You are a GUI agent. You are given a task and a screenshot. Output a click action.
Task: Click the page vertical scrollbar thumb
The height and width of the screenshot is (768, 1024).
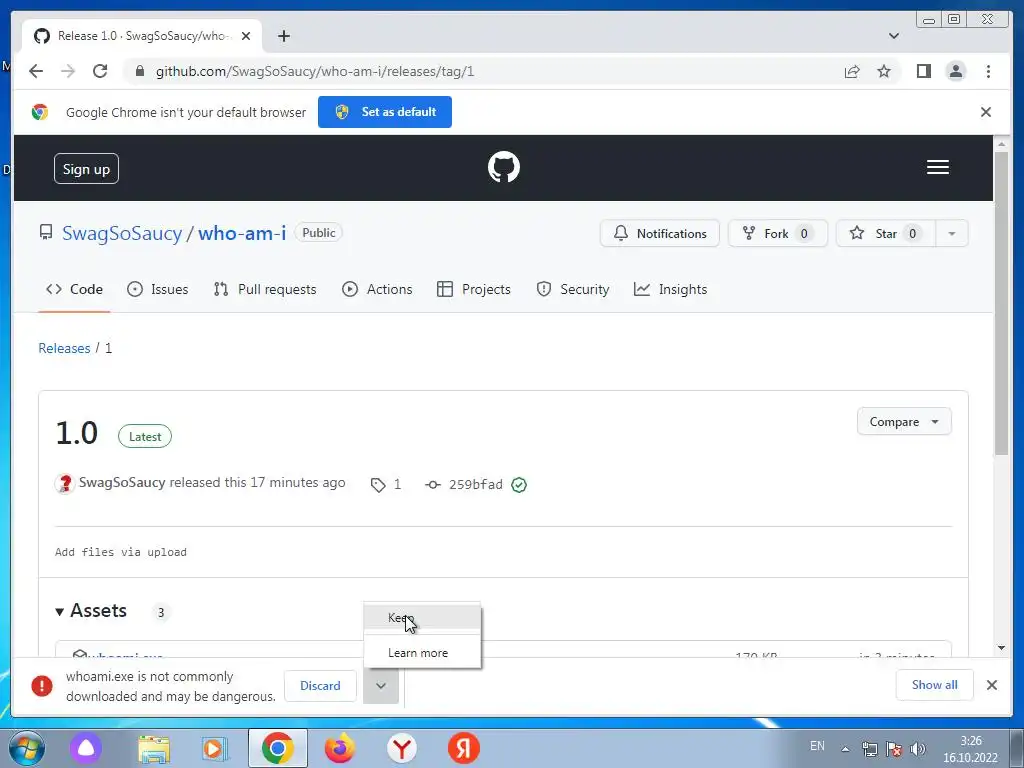(1001, 303)
